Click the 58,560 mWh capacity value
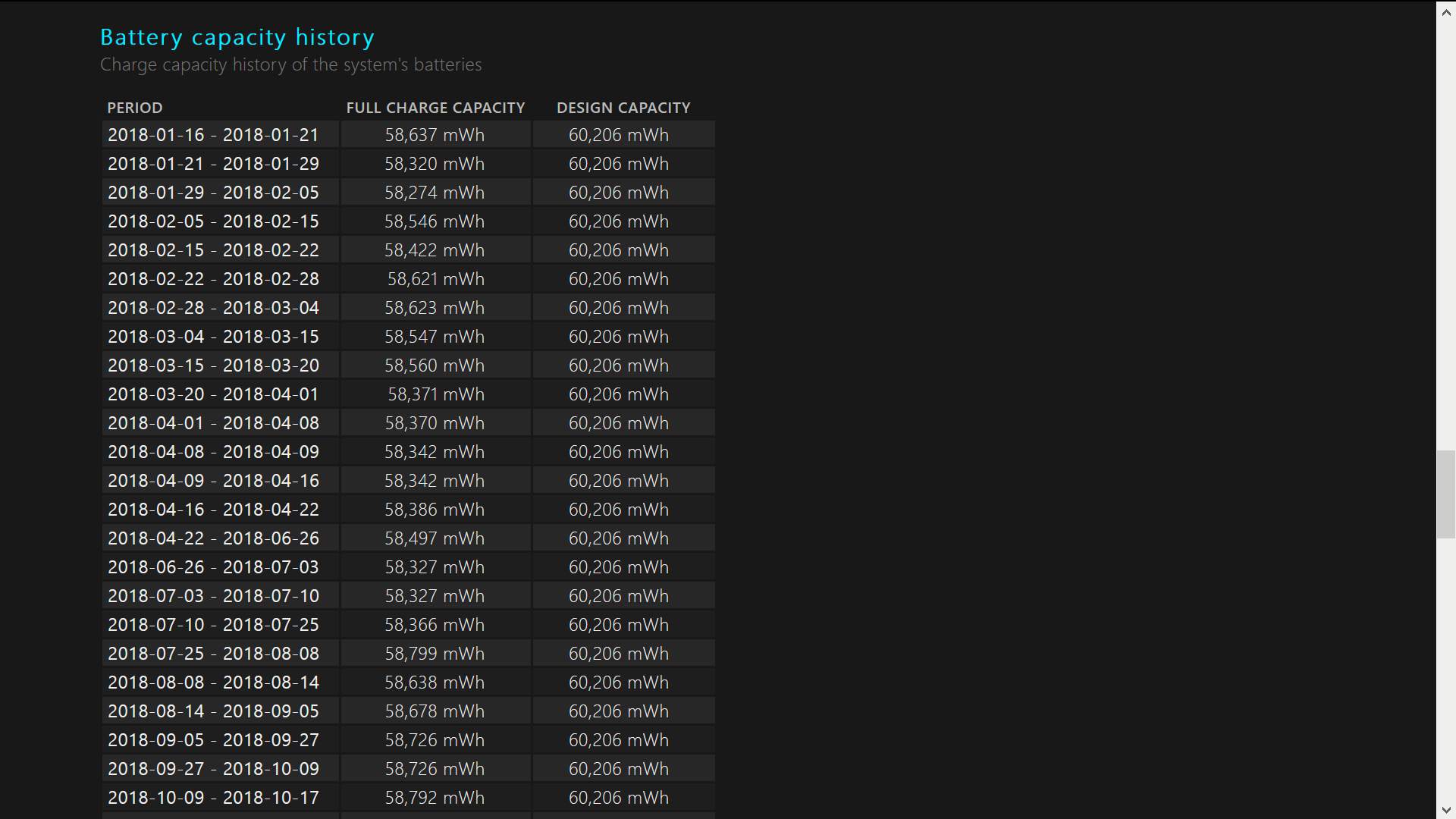Screen dimensions: 1456x819 435,366
